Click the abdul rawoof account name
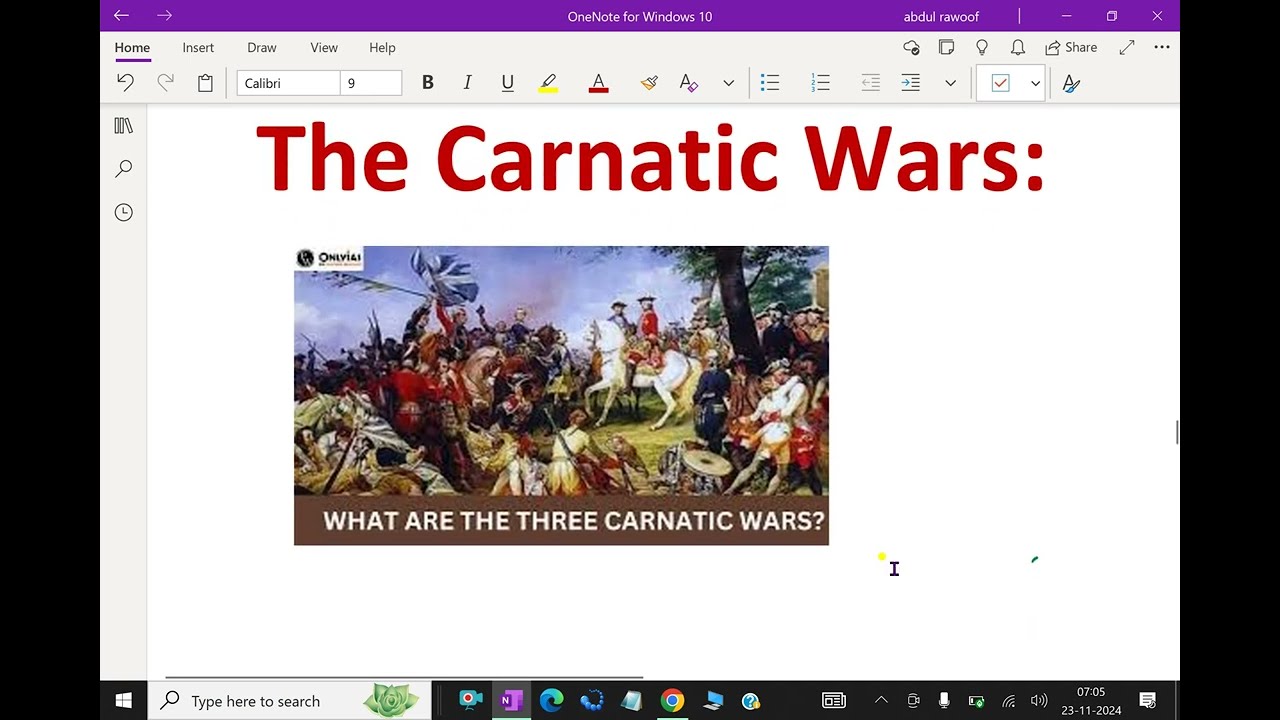Viewport: 1280px width, 720px height. coord(941,16)
